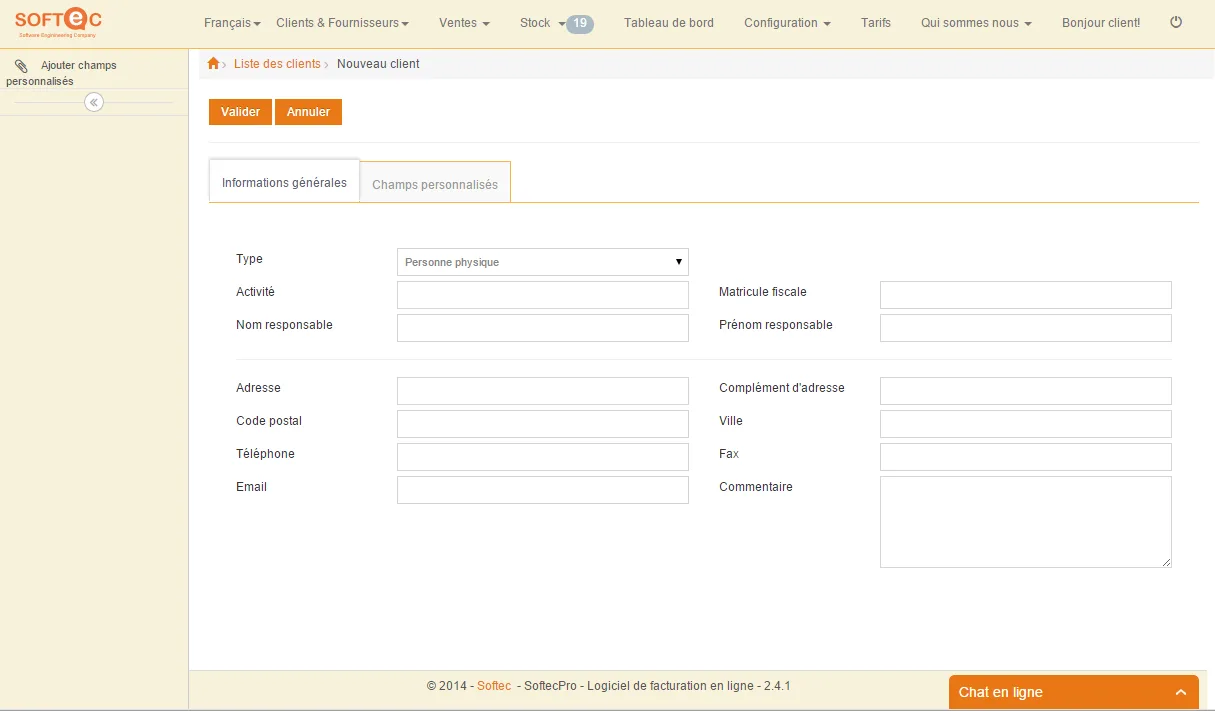Click the Email input field
Viewport: 1215px width, 711px height.
[x=543, y=490]
